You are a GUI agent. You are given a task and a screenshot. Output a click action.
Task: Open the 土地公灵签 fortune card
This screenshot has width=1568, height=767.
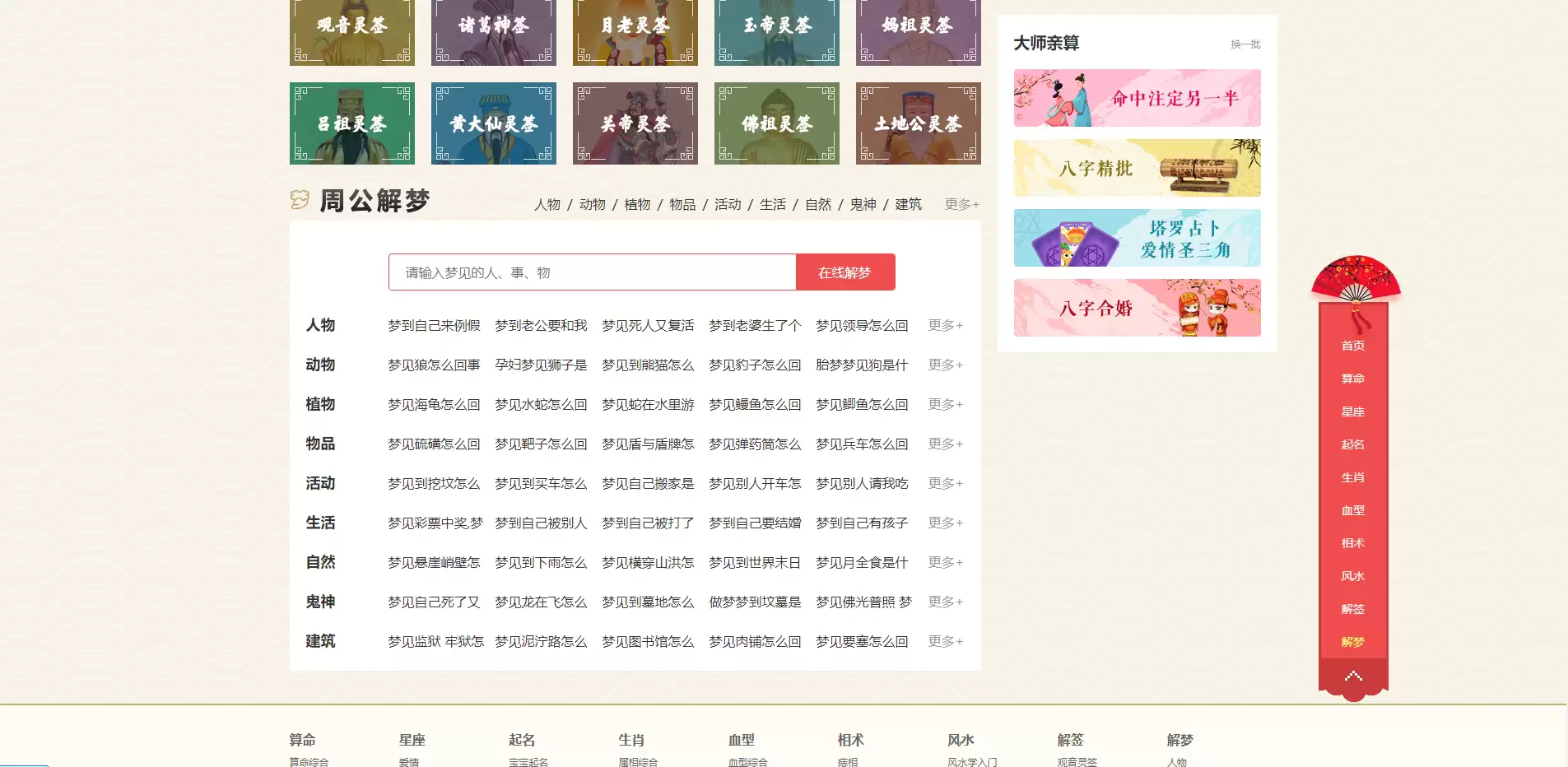pos(919,123)
